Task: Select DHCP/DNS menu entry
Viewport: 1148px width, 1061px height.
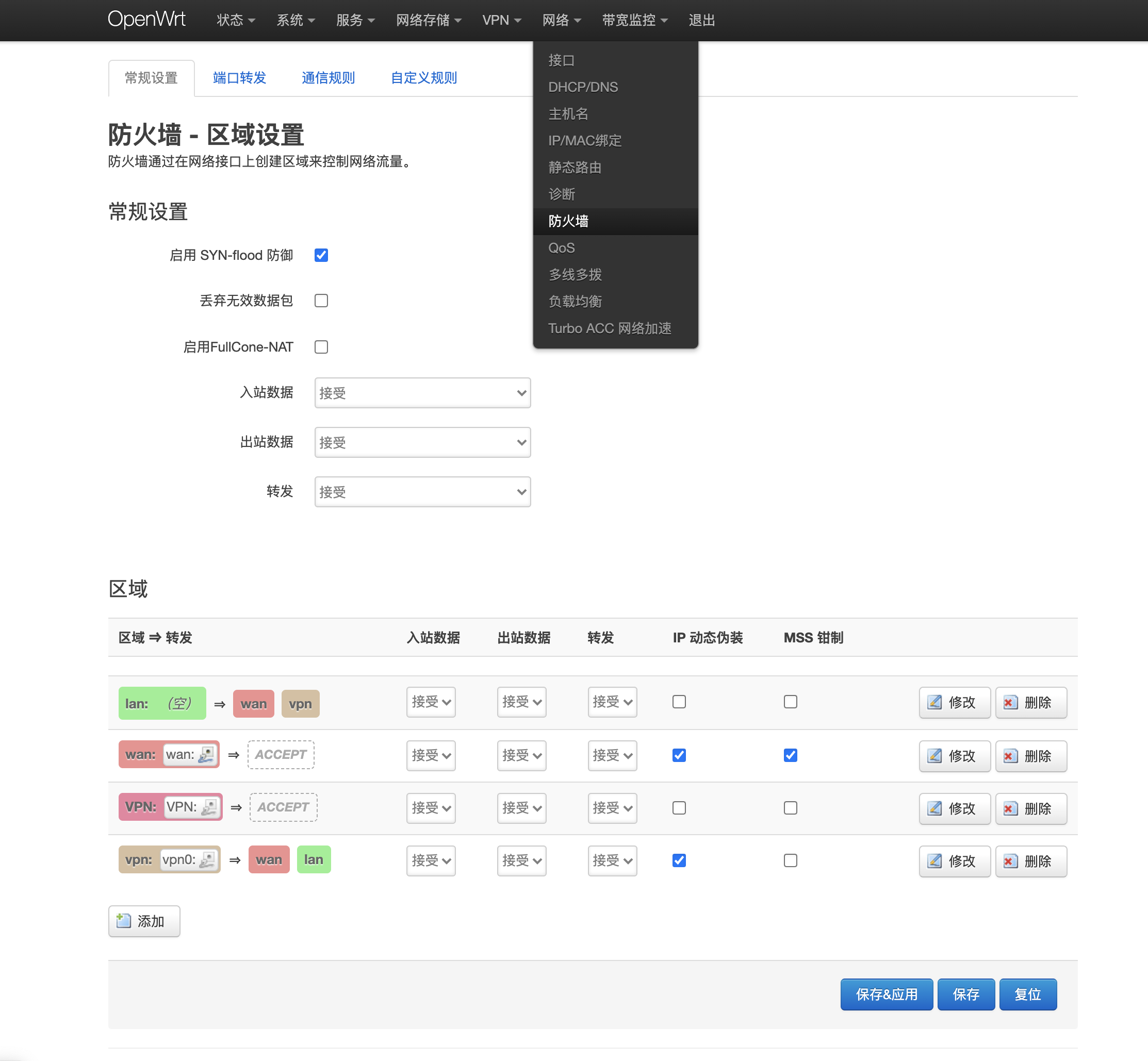Action: pos(616,87)
